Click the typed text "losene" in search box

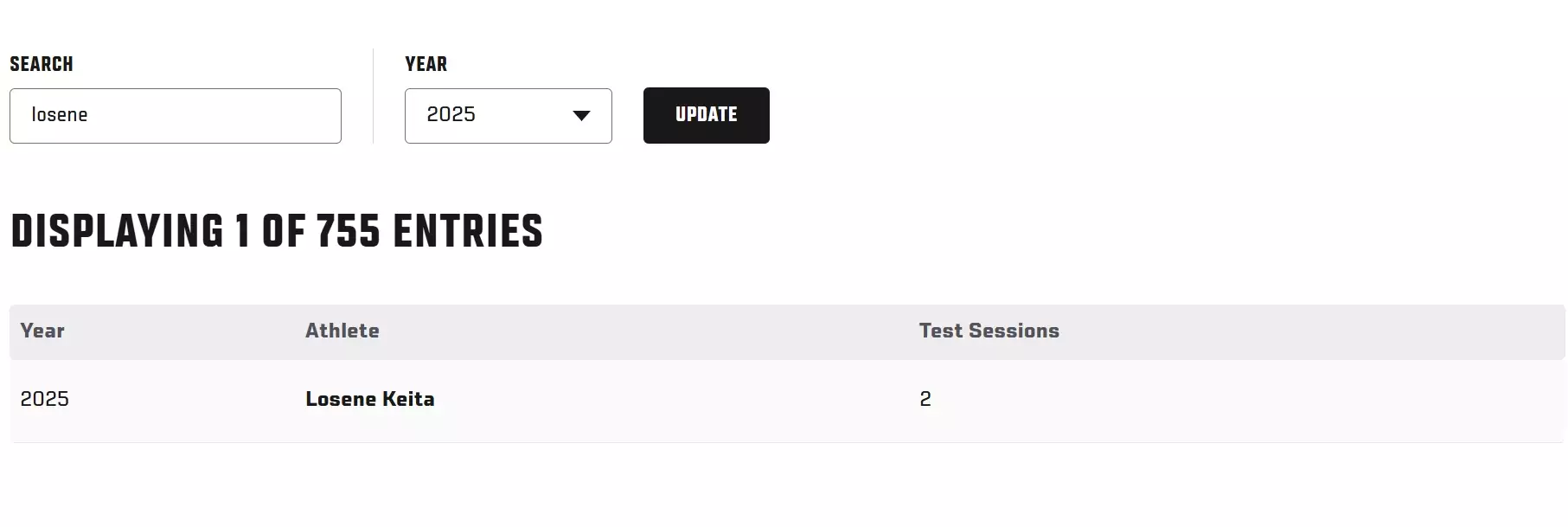point(60,115)
